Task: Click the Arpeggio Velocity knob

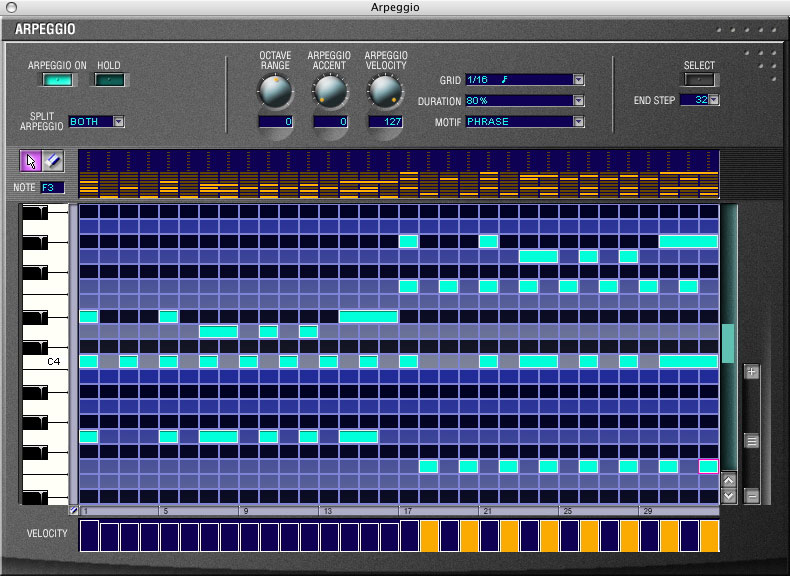Action: [x=385, y=92]
